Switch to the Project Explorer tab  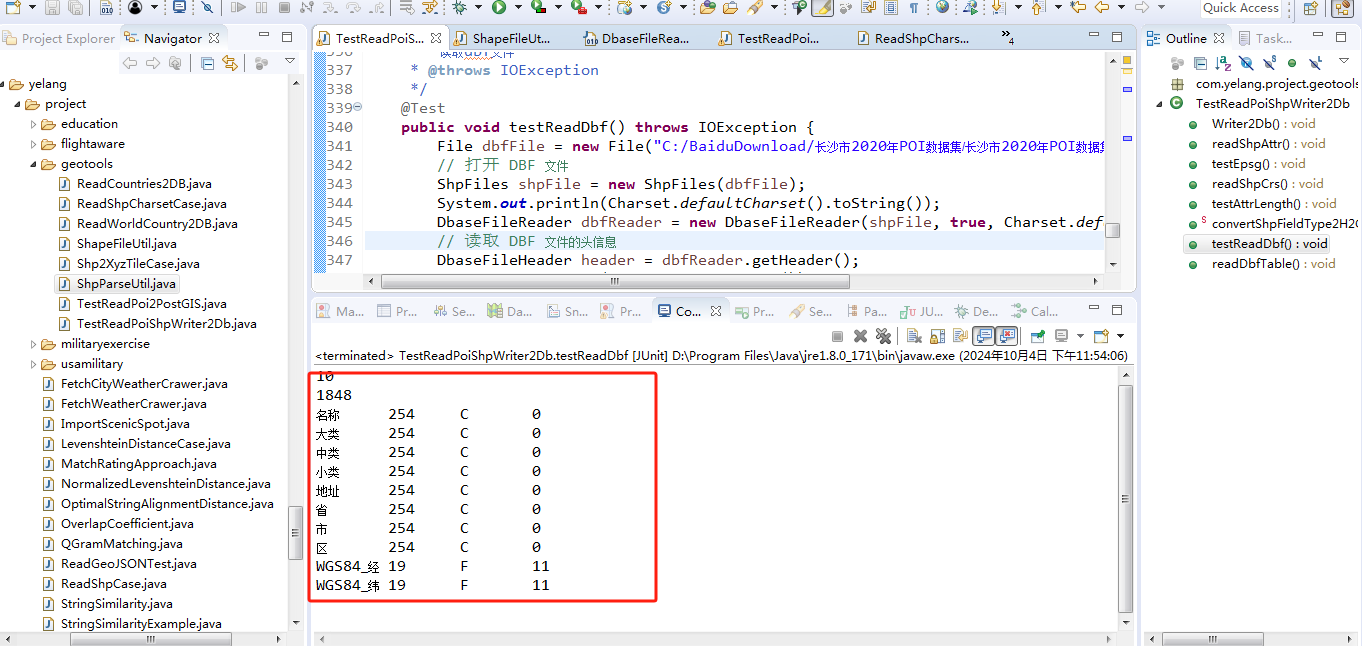pos(59,38)
